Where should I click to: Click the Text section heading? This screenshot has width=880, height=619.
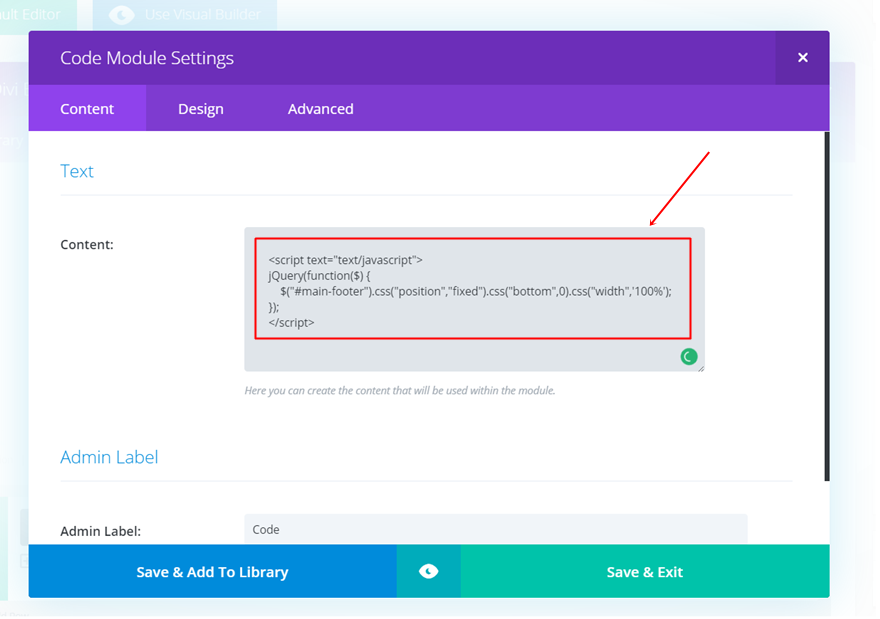point(77,171)
